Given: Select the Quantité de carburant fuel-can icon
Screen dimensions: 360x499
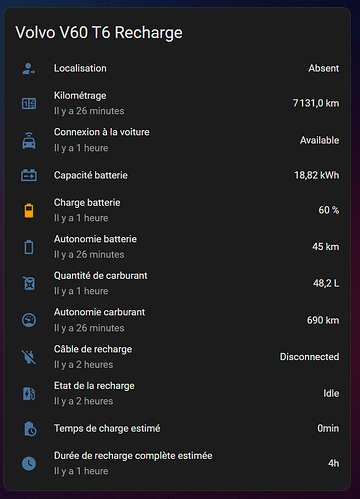Looking at the screenshot, I should tap(29, 284).
